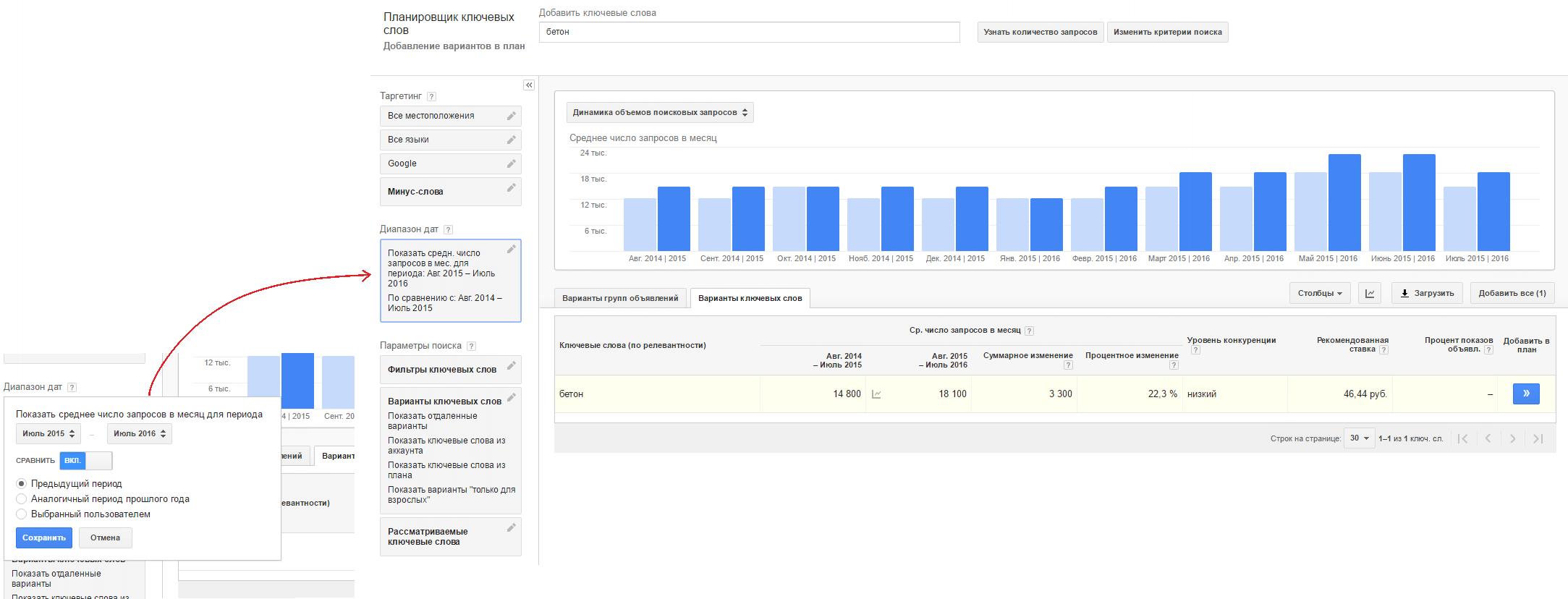Select Выбранный пользователем radio option

[21, 514]
